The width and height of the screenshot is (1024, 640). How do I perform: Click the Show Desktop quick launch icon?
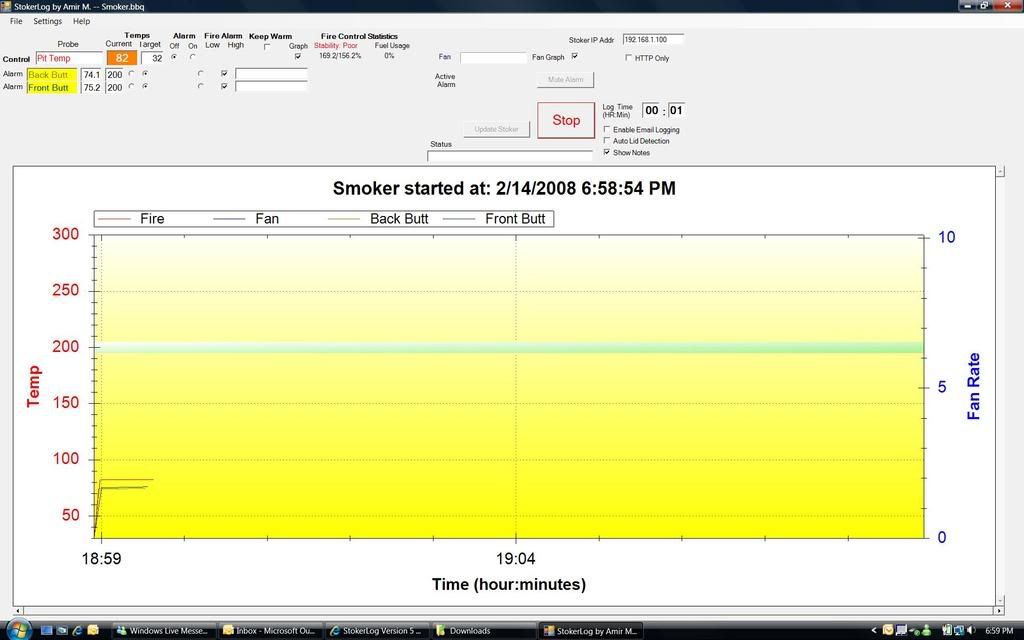tap(47, 631)
